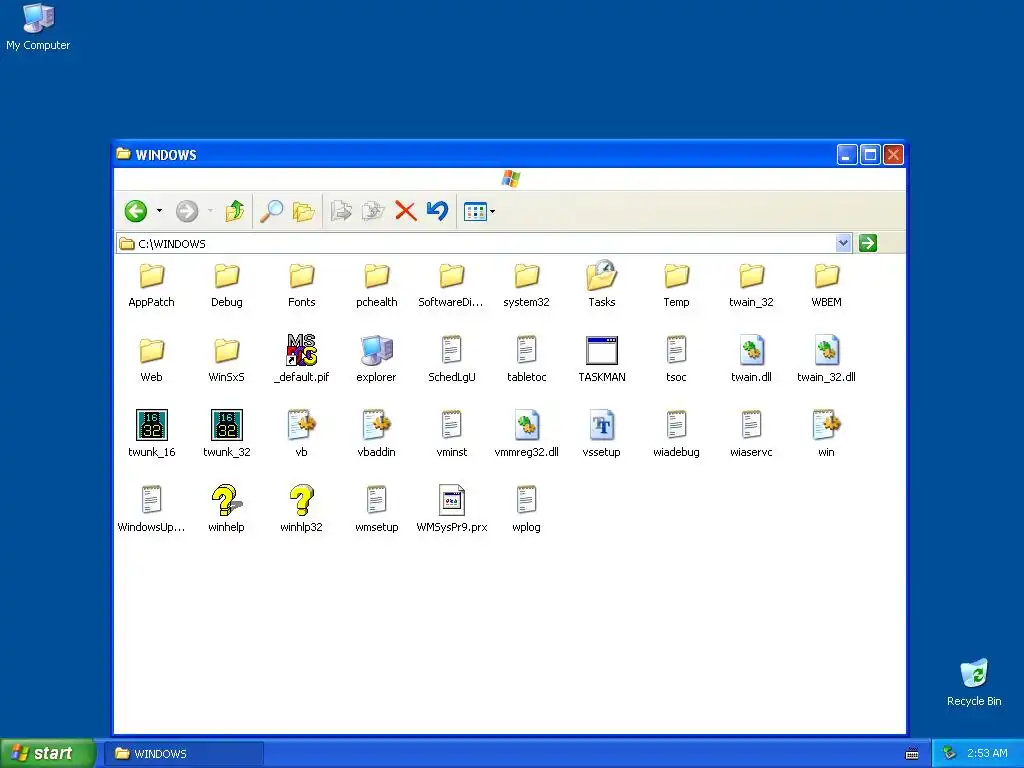Screen dimensions: 1024x768
Task: Select the vminst file
Action: coord(451,434)
